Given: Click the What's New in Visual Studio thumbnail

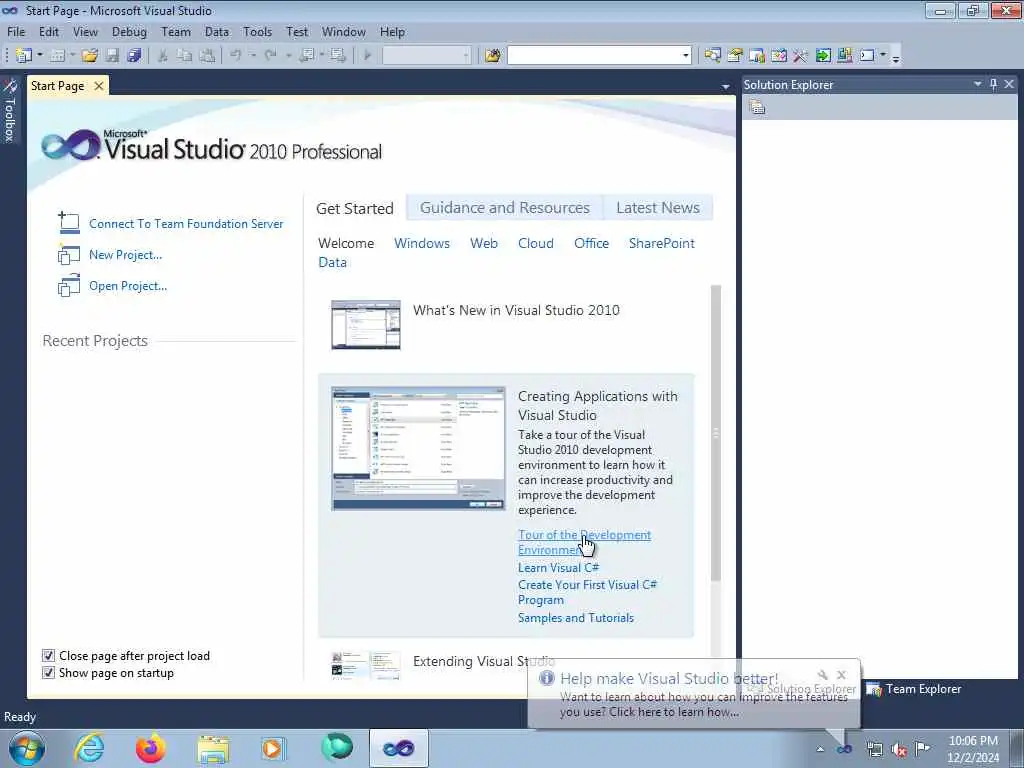Looking at the screenshot, I should (366, 325).
